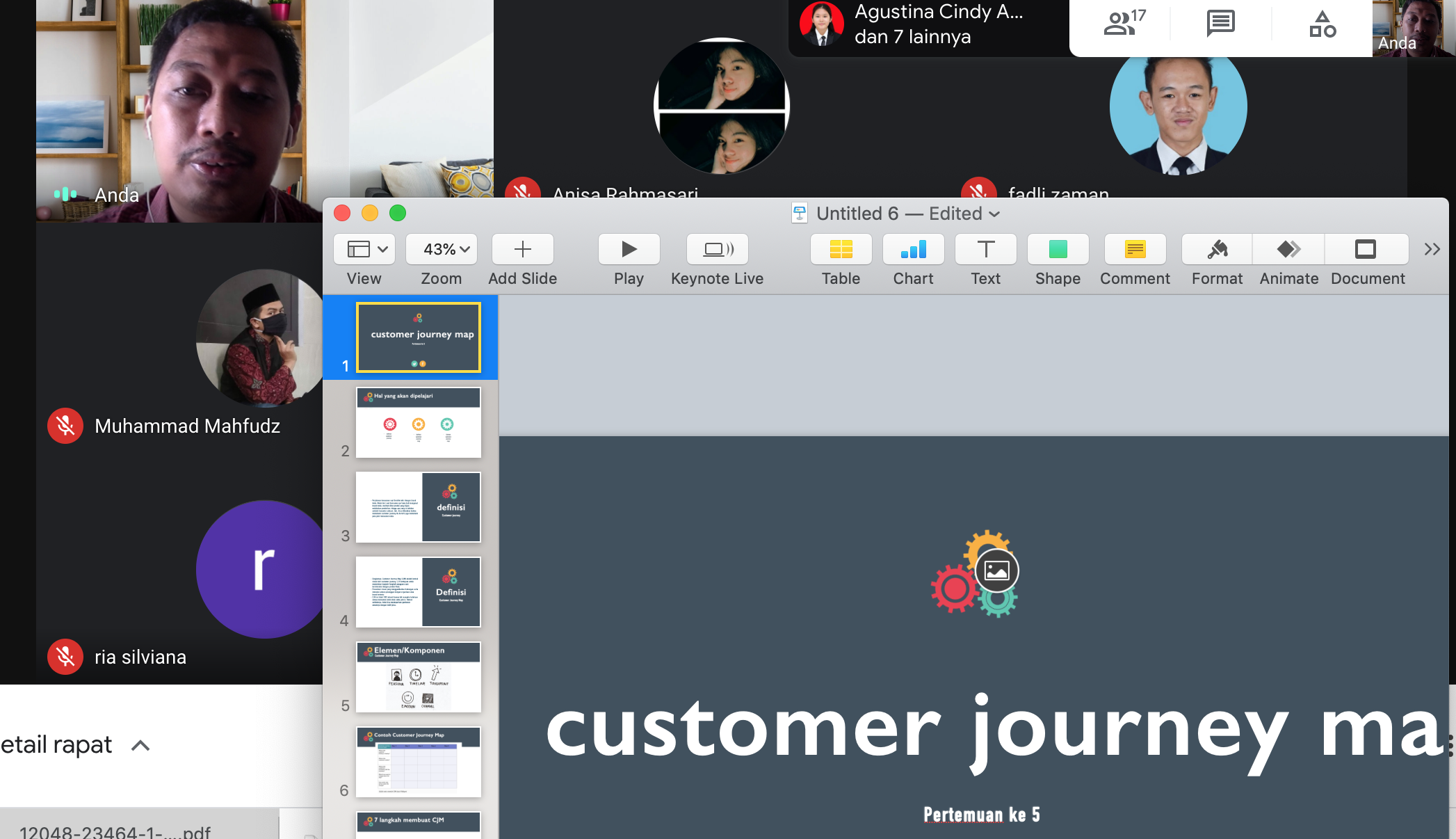Screen dimensions: 1456x839
Task: Open Keynote Live
Action: (717, 249)
